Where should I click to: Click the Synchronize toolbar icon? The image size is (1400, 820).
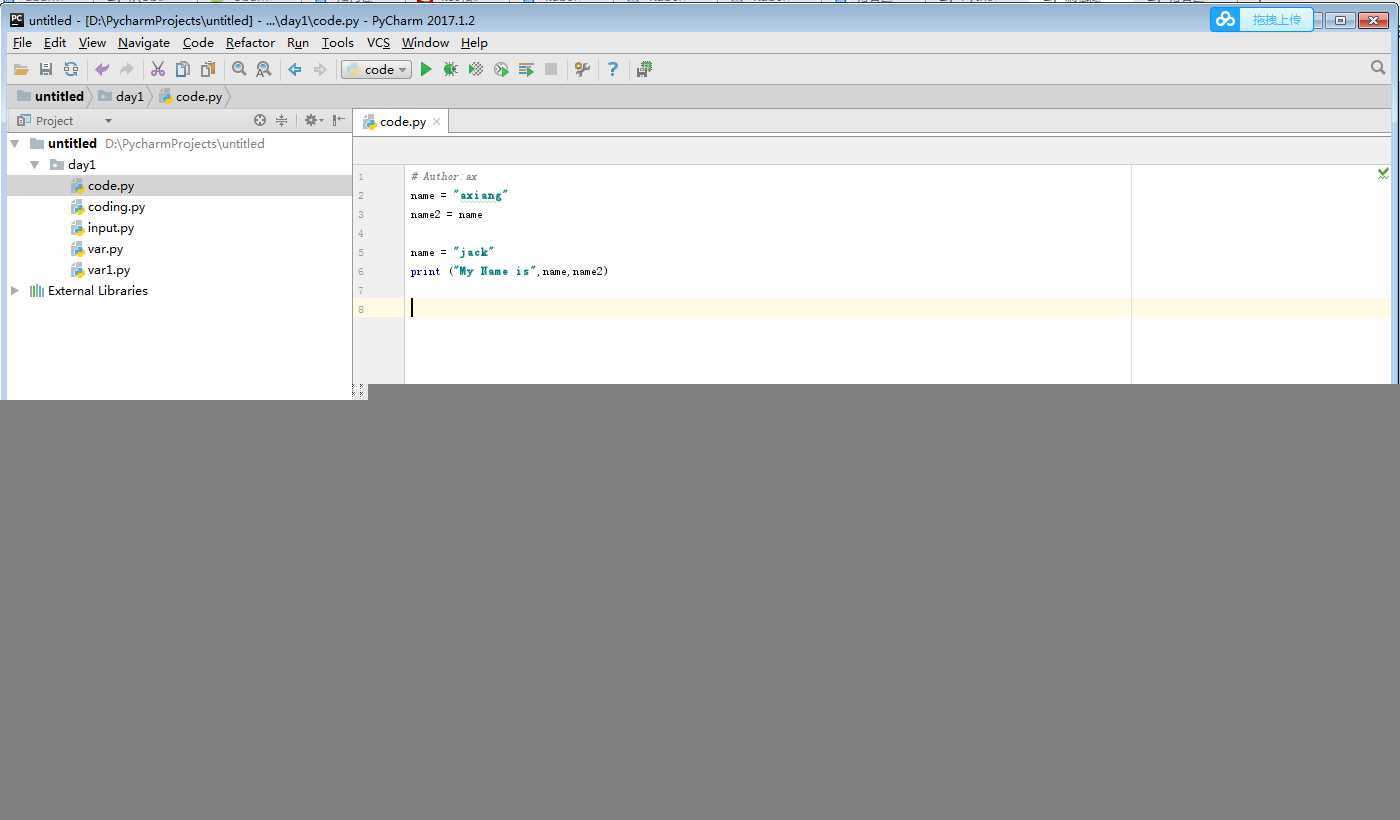pyautogui.click(x=71, y=69)
